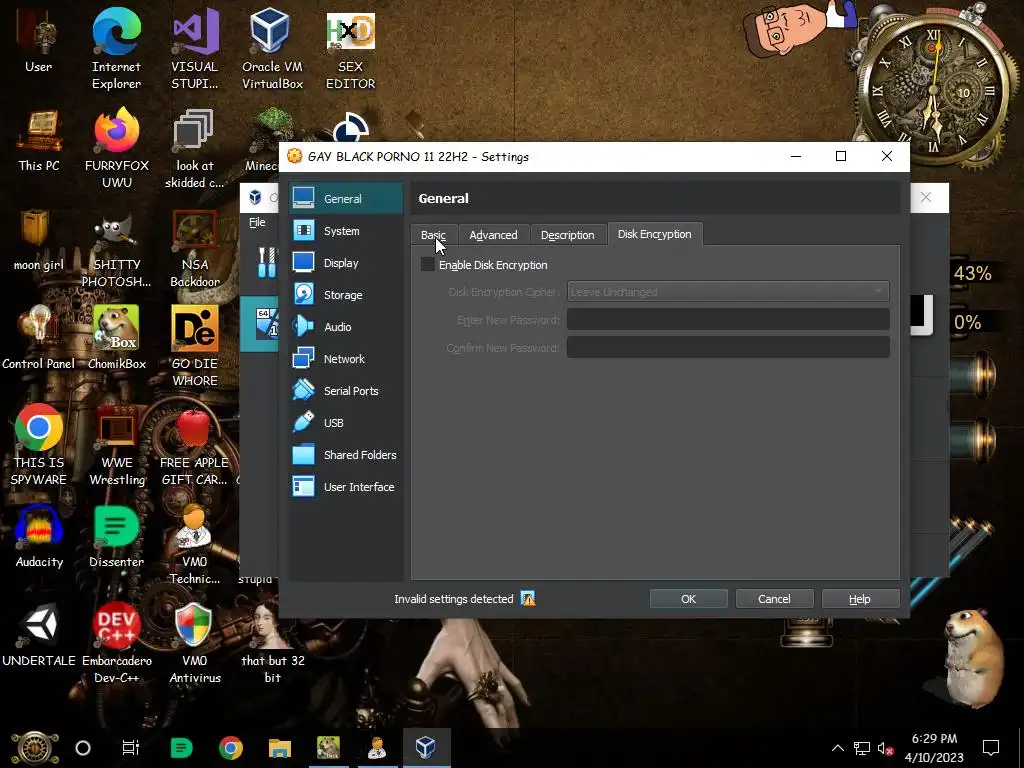Enable Disk Encryption checkbox
1024x768 pixels.
pyautogui.click(x=428, y=264)
